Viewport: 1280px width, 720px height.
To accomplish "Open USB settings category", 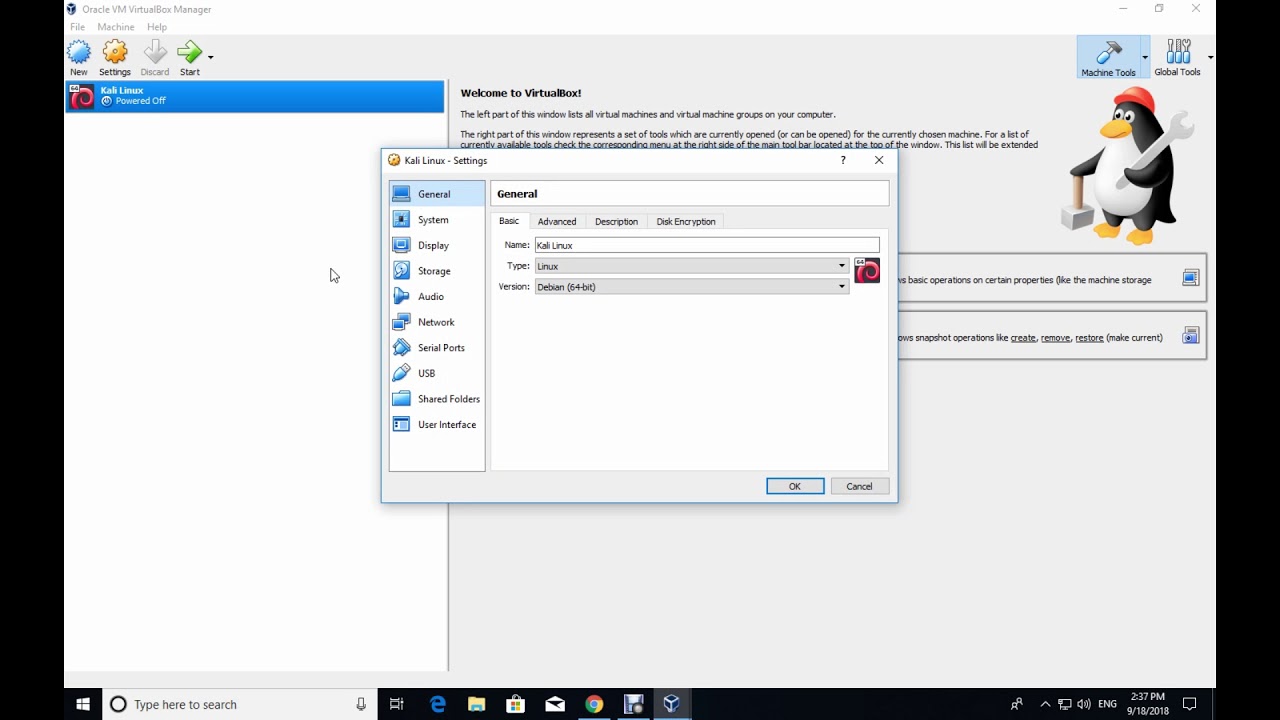I will tap(437, 373).
